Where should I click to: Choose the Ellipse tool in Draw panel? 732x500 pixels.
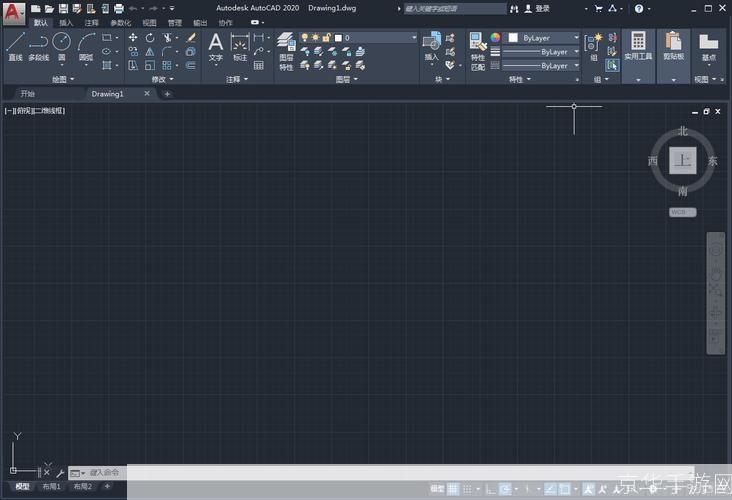(107, 51)
